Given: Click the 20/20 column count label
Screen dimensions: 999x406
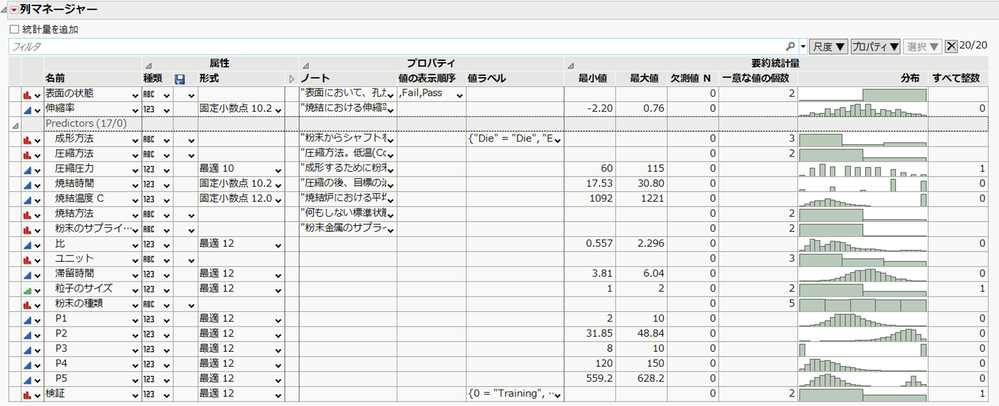Looking at the screenshot, I should tap(974, 46).
